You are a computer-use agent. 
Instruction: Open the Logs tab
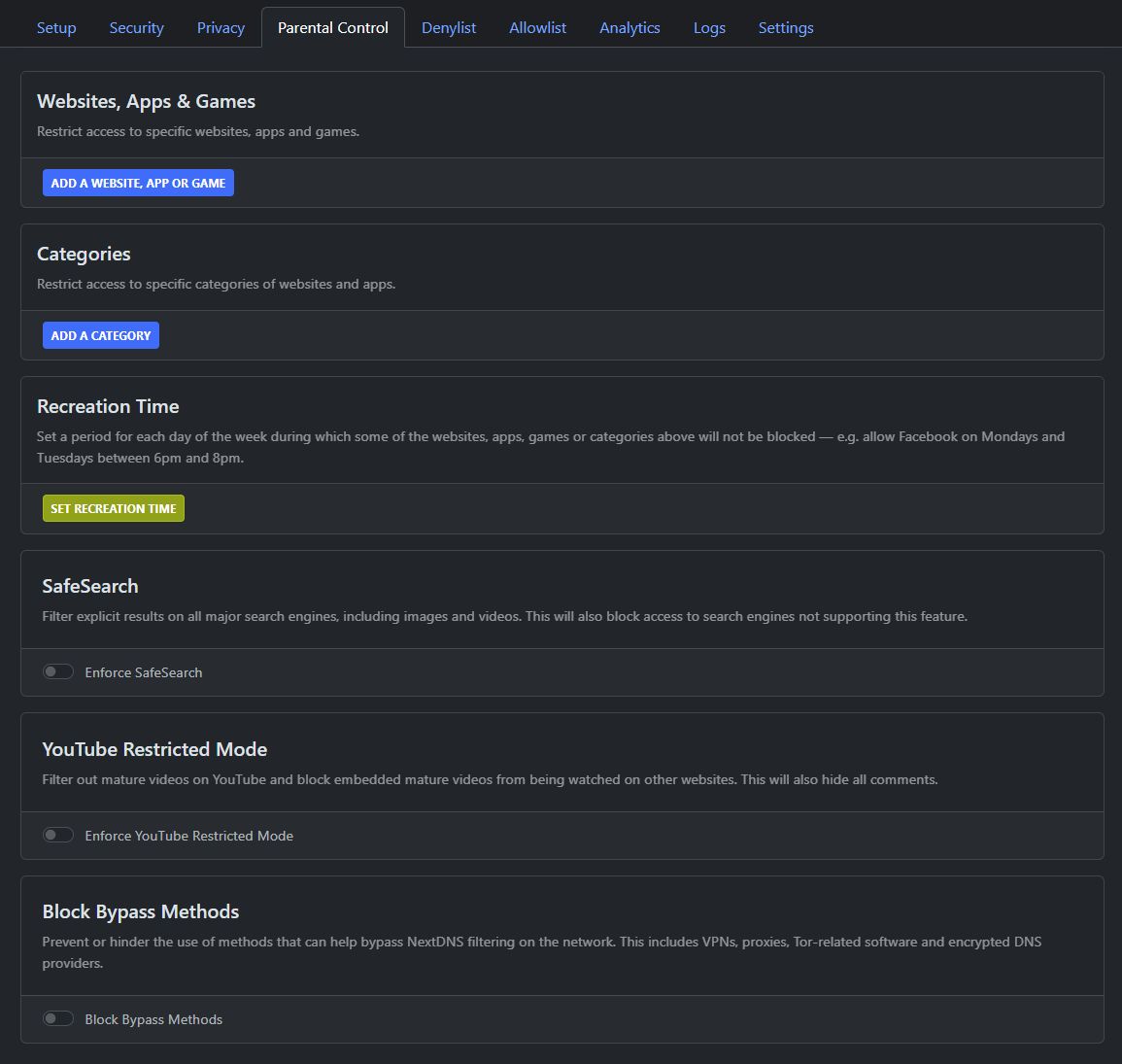(709, 28)
